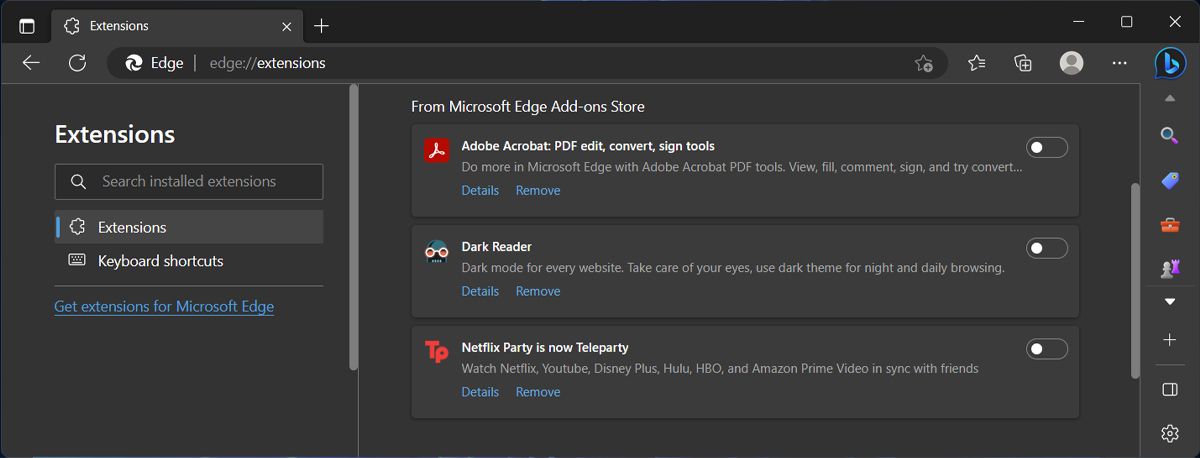Open sidebar Search magnifier icon
Viewport: 1200px width, 458px height.
click(1169, 136)
